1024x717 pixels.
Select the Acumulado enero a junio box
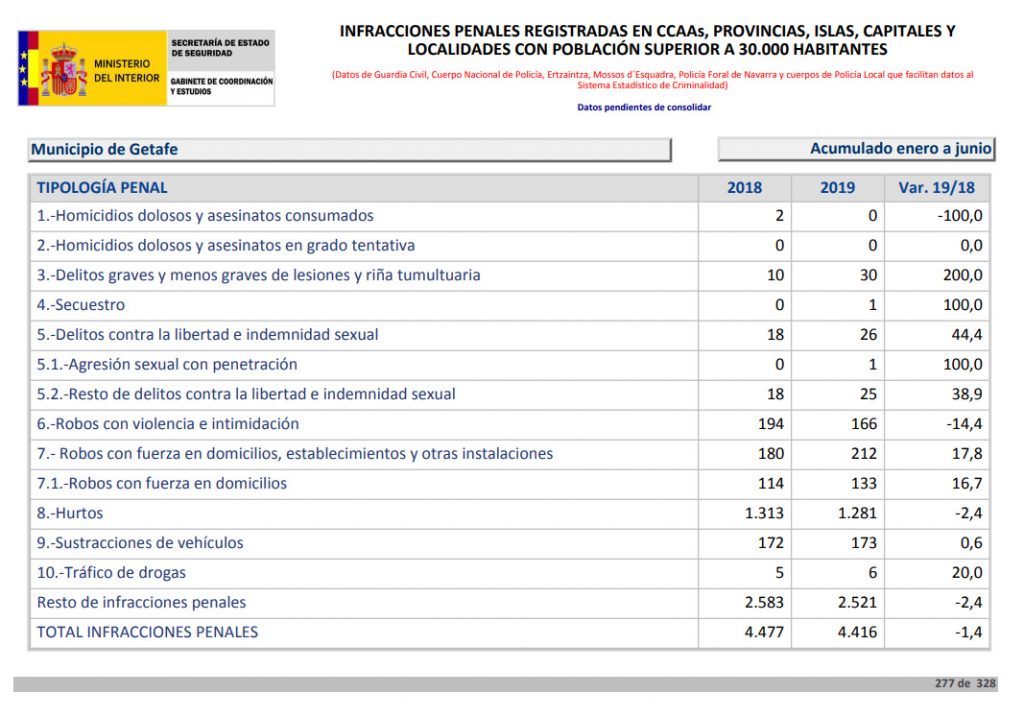[x=855, y=149]
